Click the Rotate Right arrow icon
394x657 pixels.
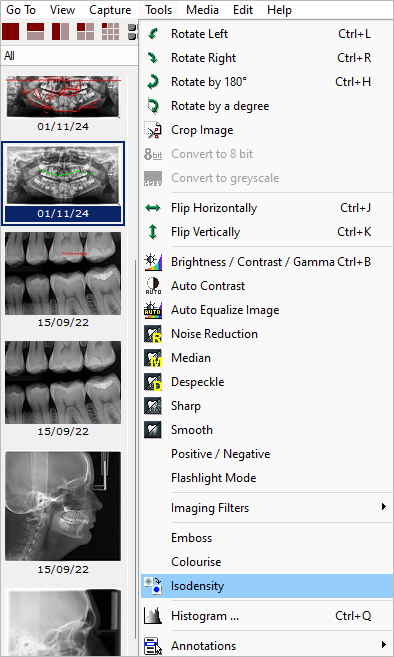click(153, 58)
